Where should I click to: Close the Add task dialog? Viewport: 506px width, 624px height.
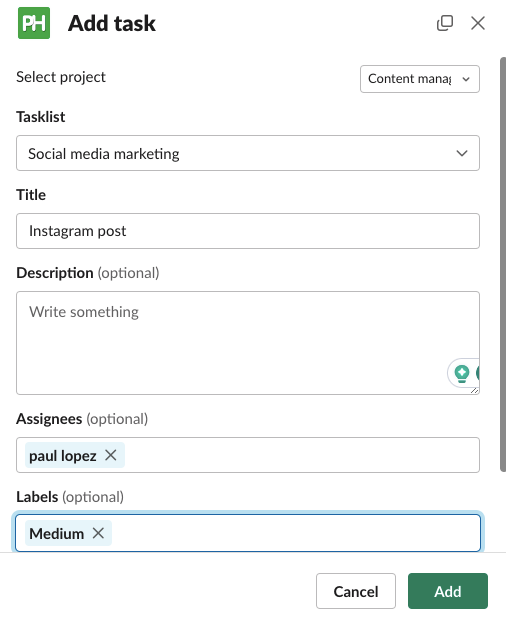[x=478, y=23]
